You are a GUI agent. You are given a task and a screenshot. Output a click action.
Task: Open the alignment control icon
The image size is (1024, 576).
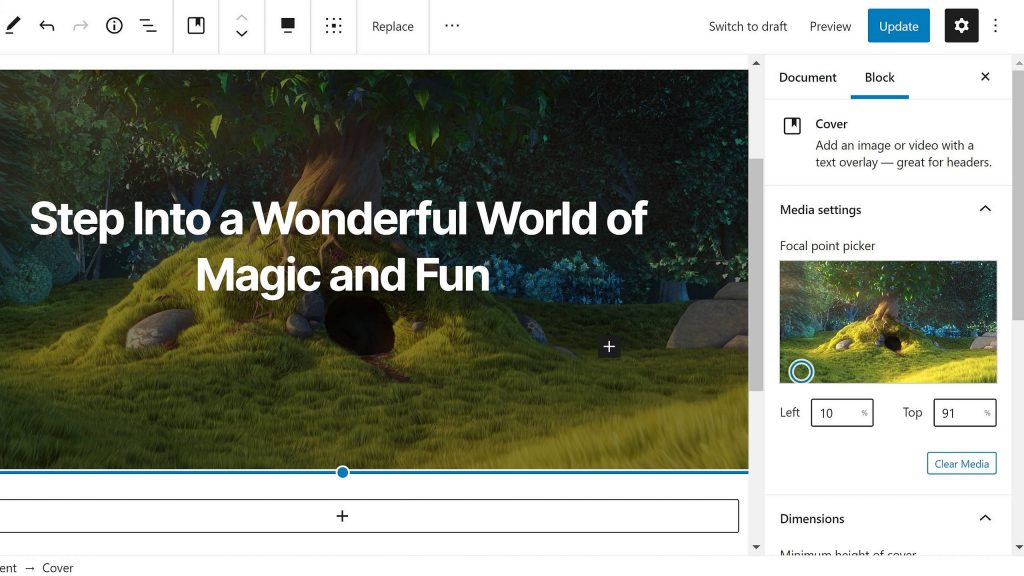[288, 26]
